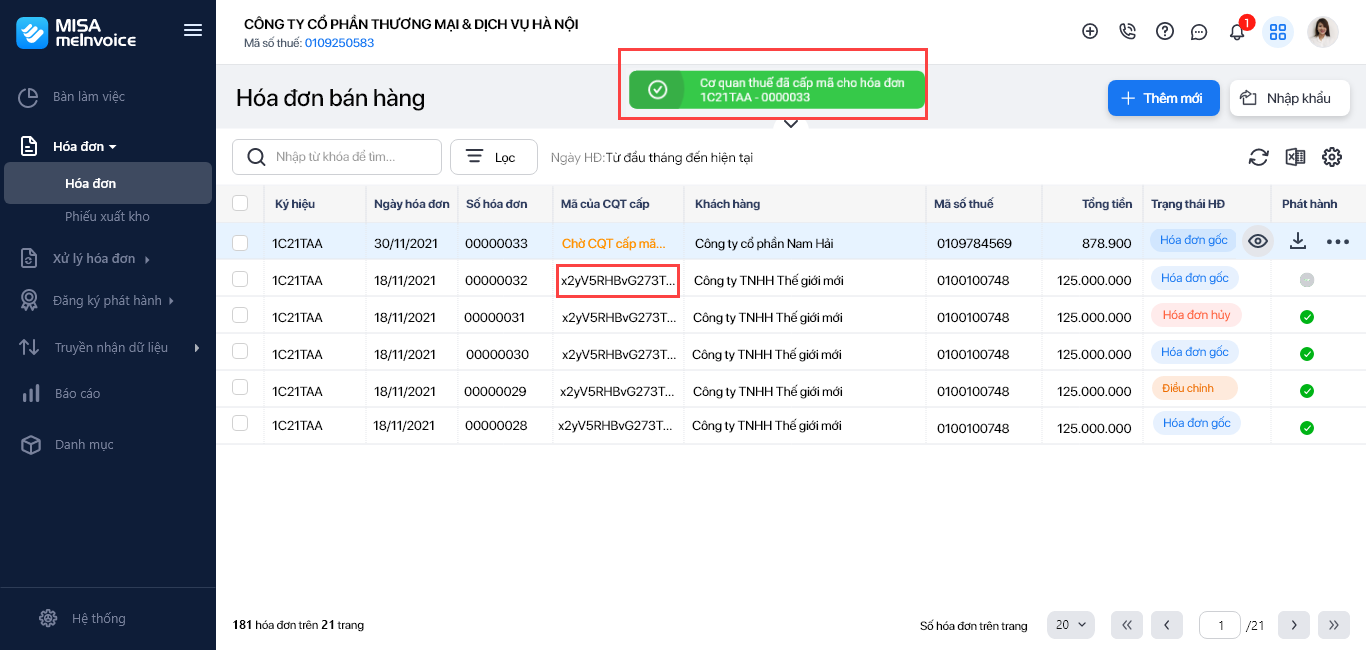Open the three-dot more options for first row
The height and width of the screenshot is (650, 1366).
1337,242
